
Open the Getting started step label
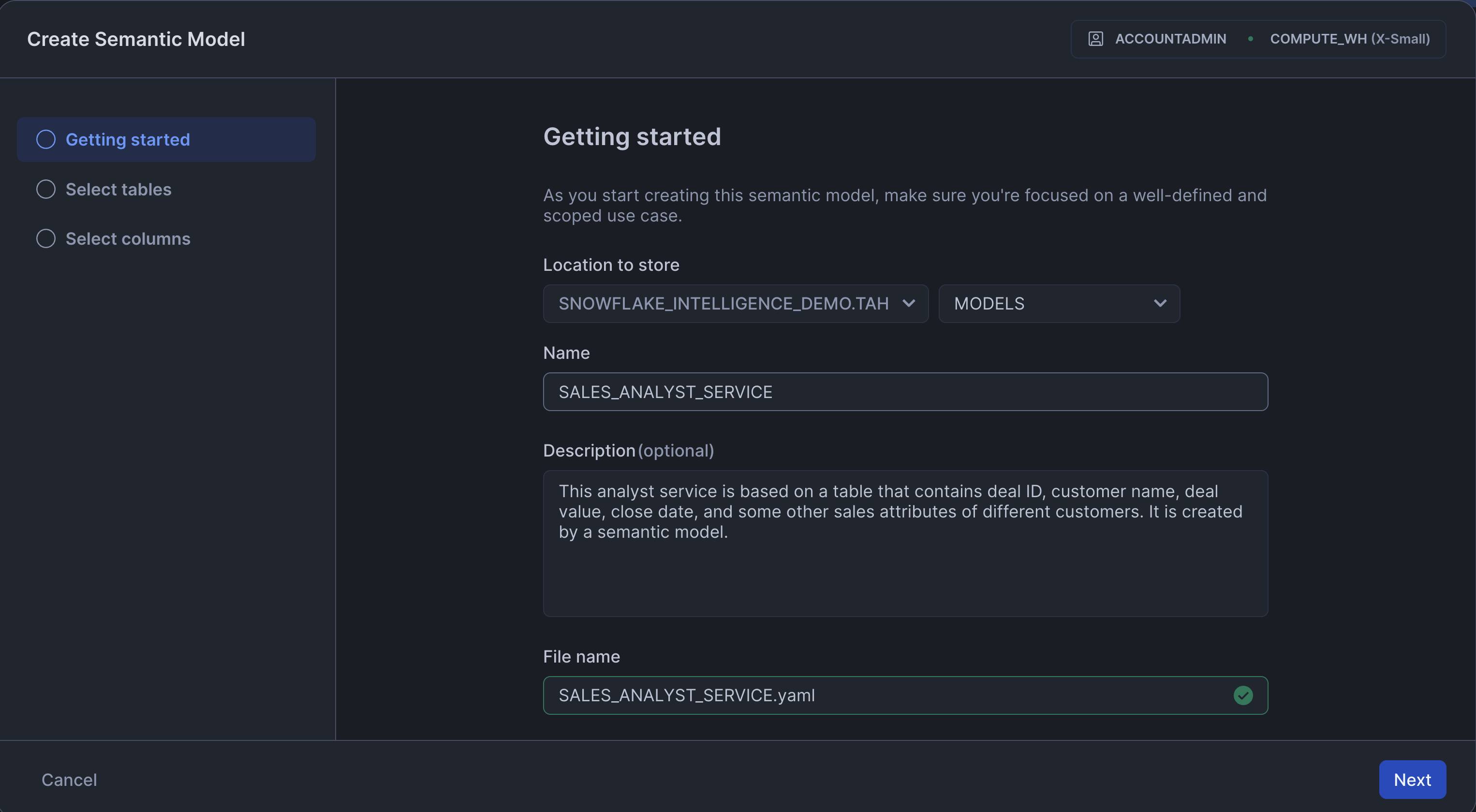tap(128, 139)
